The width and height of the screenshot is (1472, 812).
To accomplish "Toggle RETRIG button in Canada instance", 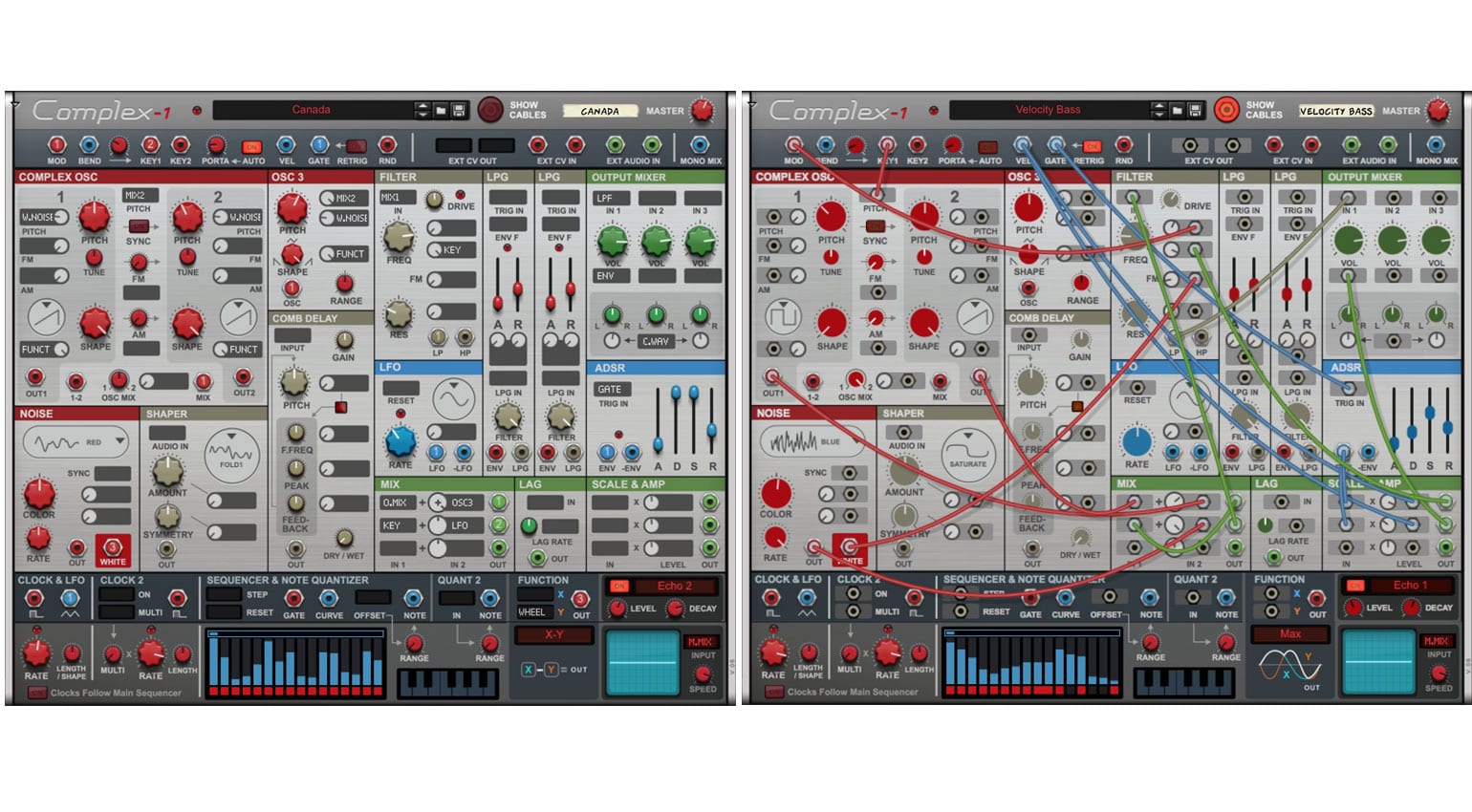I will (x=356, y=146).
